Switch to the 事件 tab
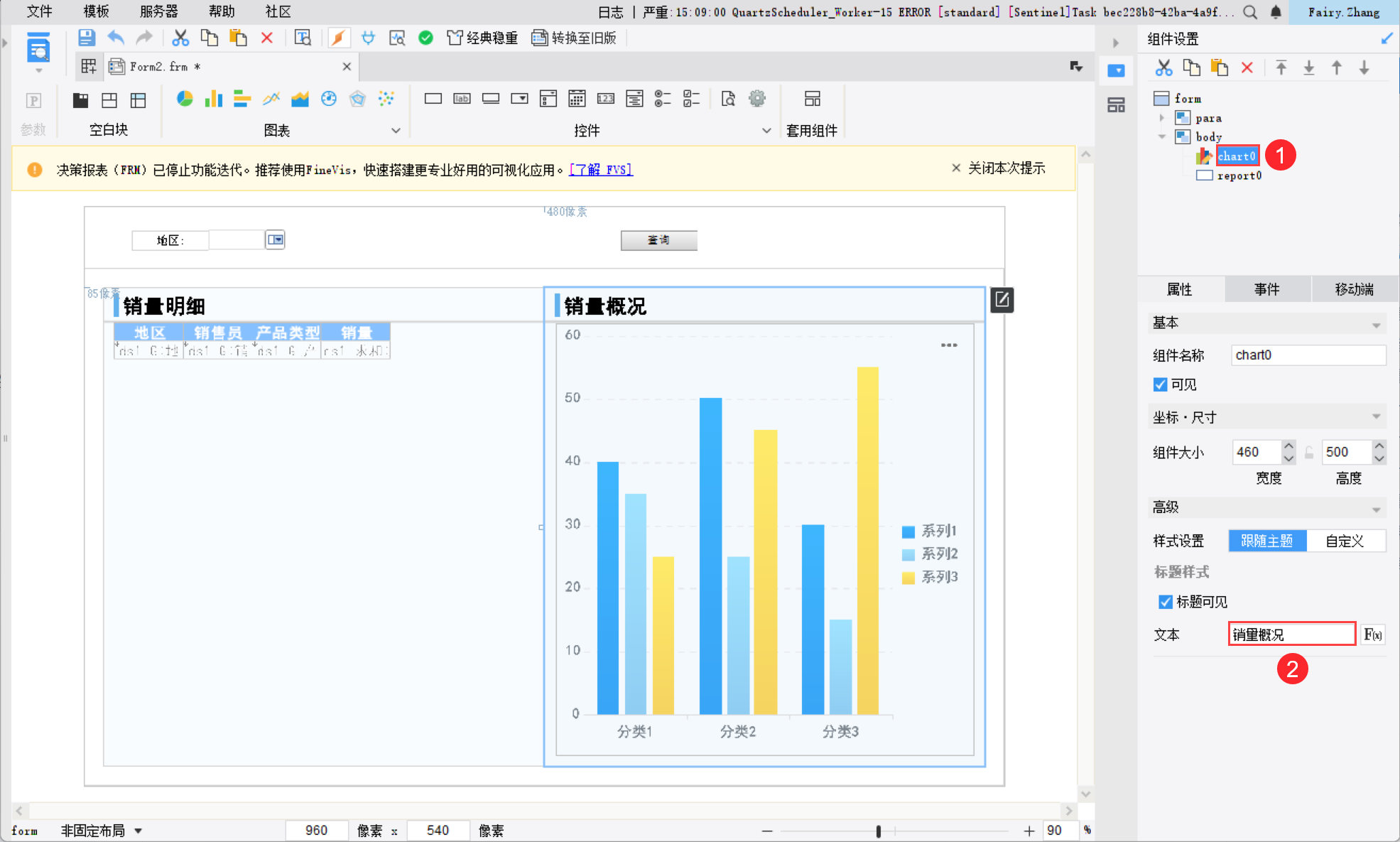 1267,289
